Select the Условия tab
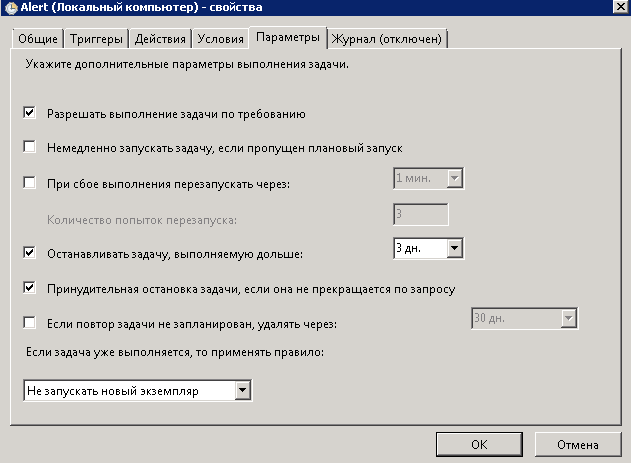 220,39
